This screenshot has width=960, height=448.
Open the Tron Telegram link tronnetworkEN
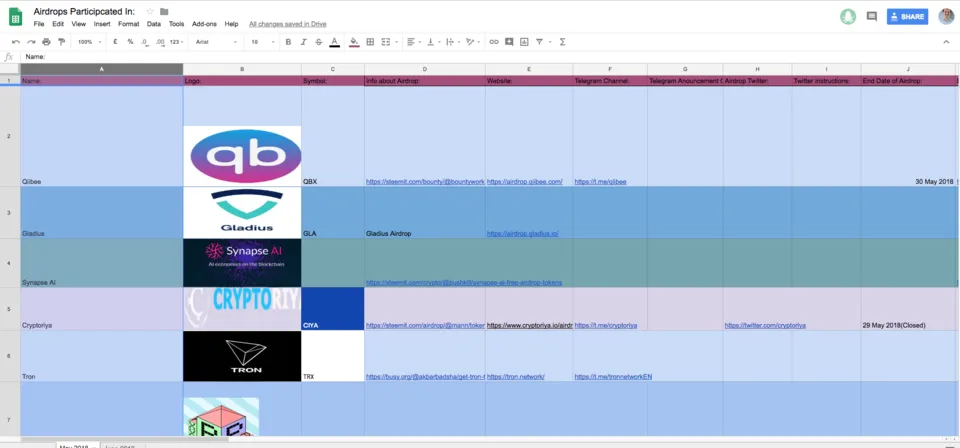click(613, 376)
